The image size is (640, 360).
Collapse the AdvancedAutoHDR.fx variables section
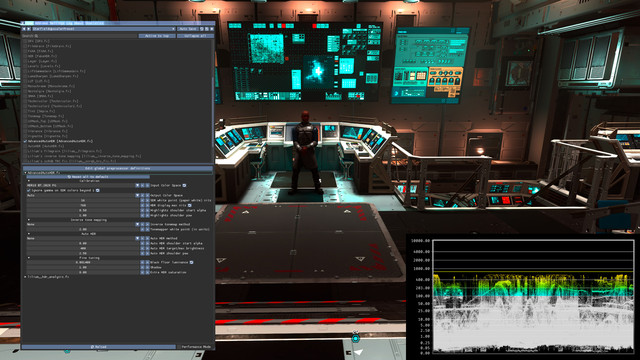pyautogui.click(x=25, y=173)
